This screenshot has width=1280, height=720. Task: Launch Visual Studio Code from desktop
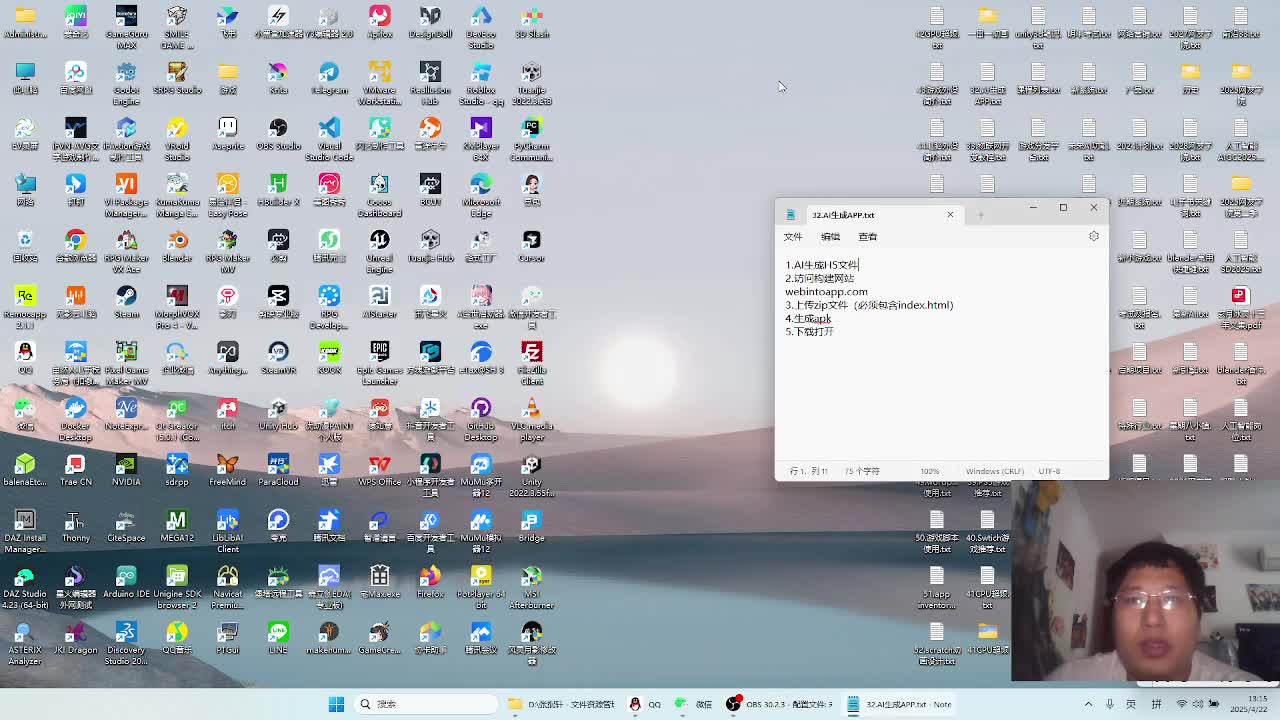329,130
